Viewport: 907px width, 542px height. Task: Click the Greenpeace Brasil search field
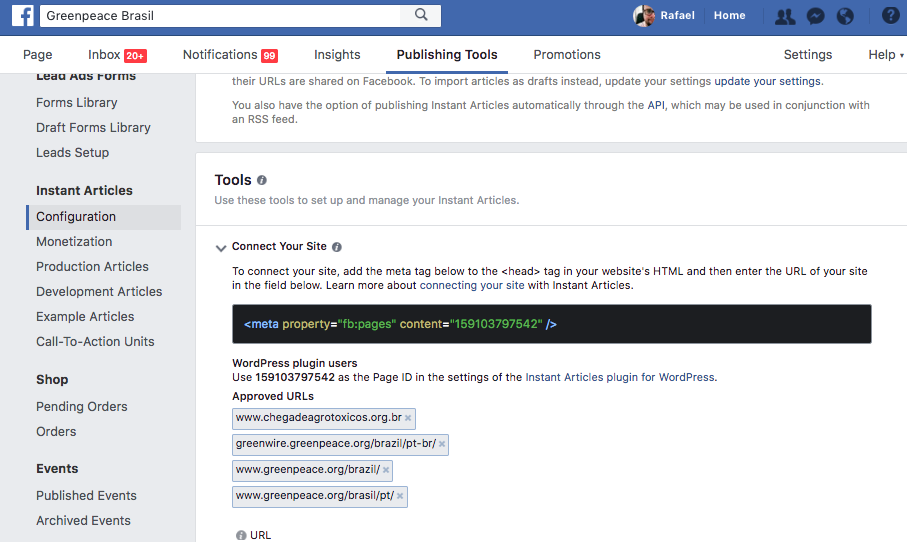click(x=220, y=16)
